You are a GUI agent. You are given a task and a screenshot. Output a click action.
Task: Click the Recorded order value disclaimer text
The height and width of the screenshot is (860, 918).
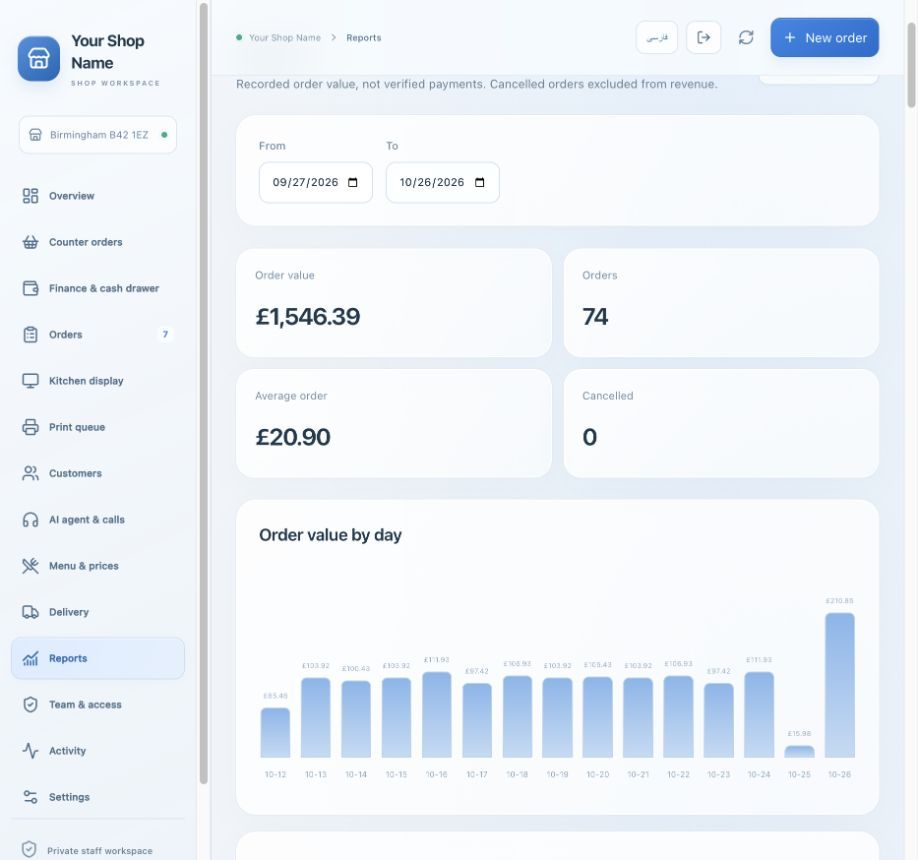477,84
